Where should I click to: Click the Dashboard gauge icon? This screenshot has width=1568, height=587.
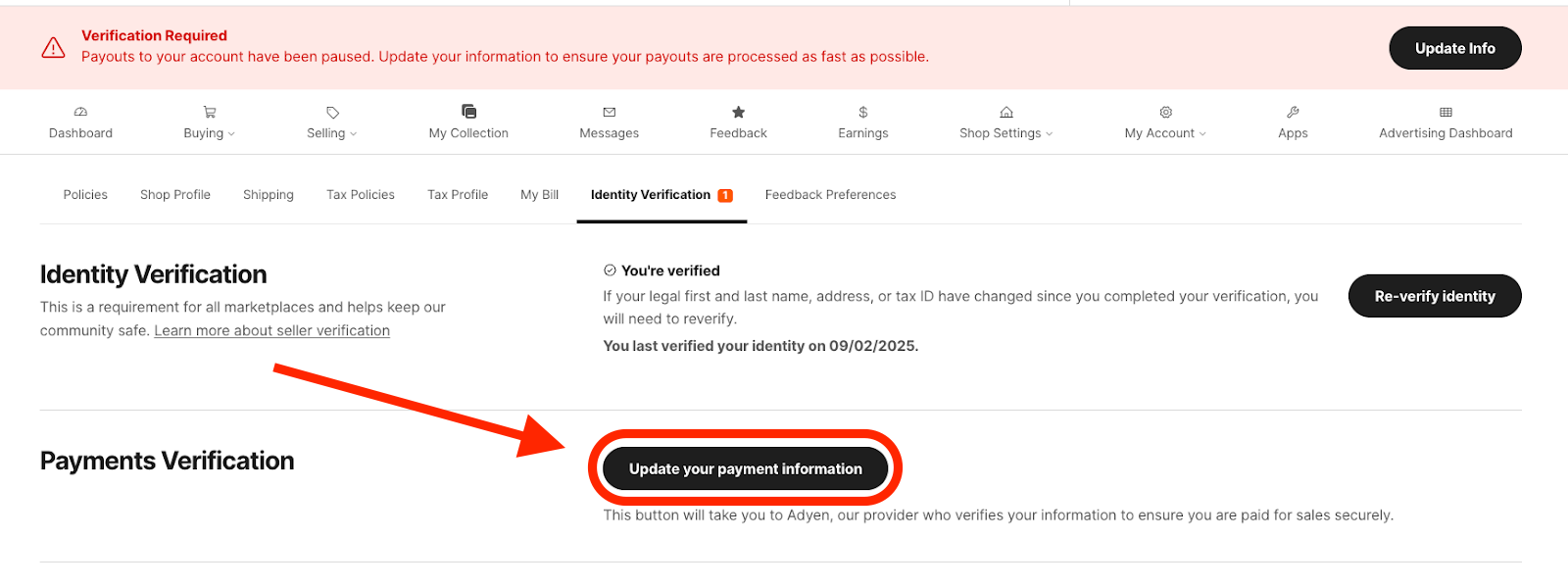pyautogui.click(x=80, y=112)
